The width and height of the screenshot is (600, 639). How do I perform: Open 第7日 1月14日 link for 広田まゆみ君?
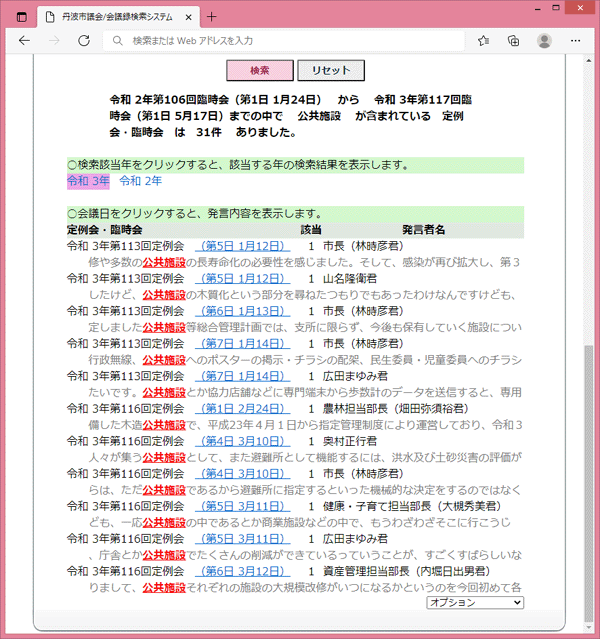tap(243, 376)
